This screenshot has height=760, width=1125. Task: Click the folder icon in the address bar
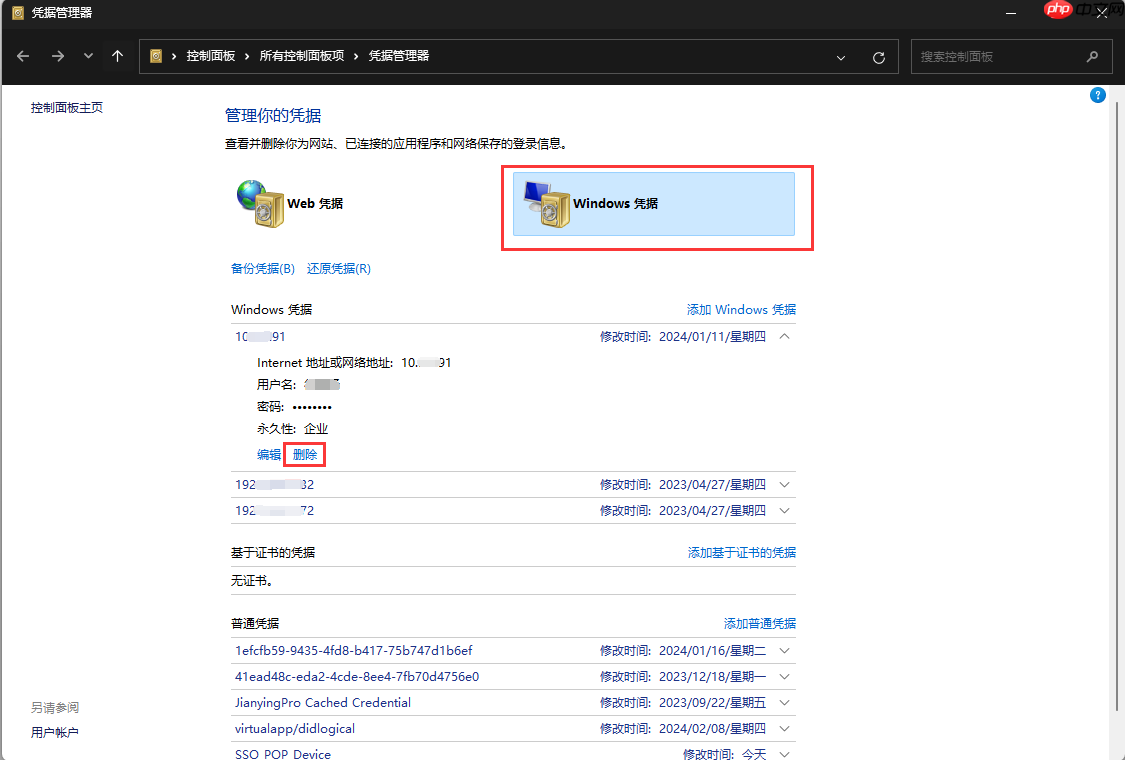155,56
